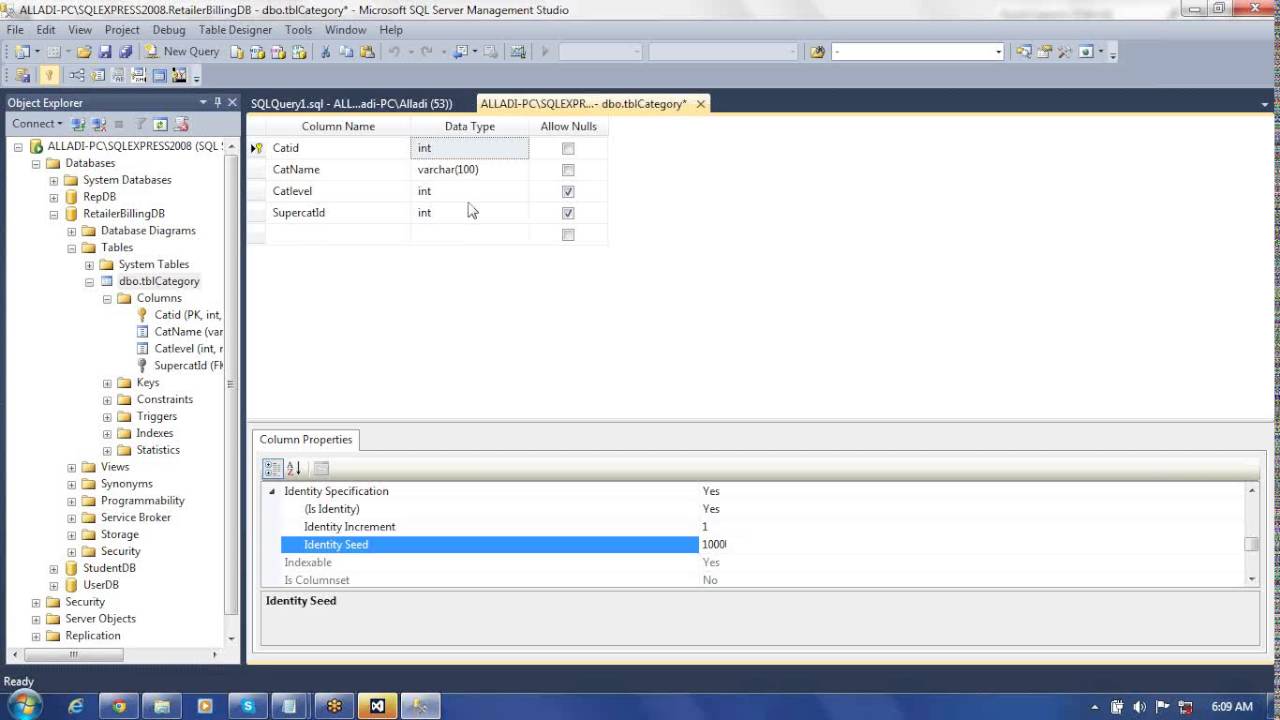The height and width of the screenshot is (720, 1280).
Task: Collapse the RetailerBillingDB node
Action: 54,214
